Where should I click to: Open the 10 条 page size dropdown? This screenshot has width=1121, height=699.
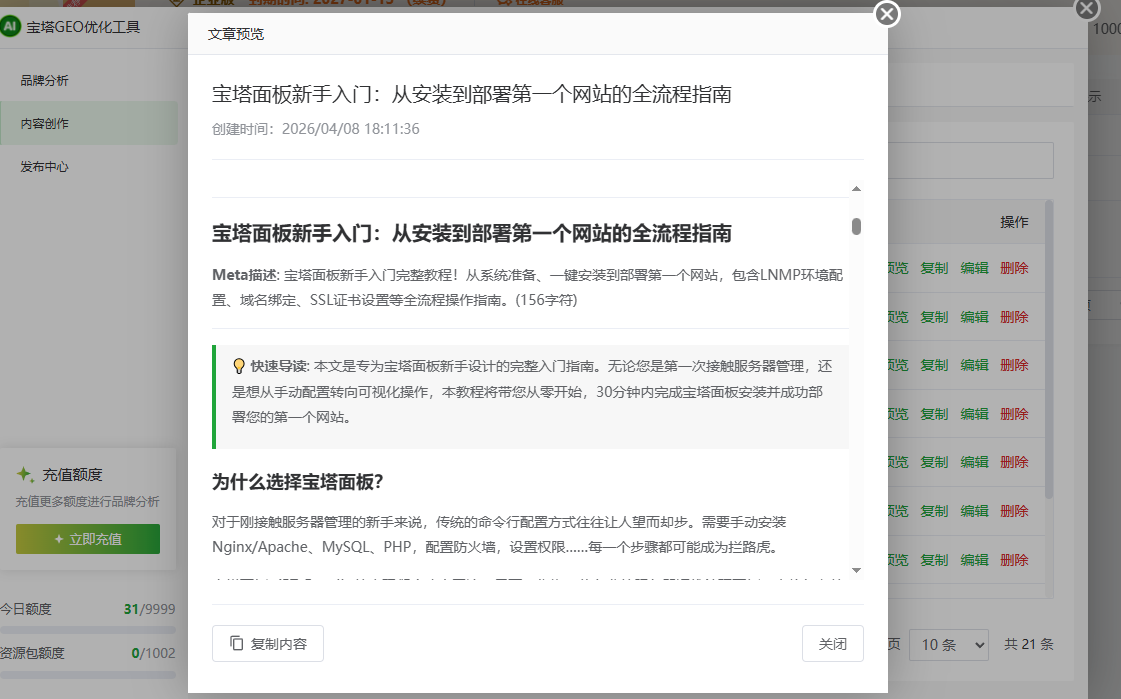pos(948,644)
